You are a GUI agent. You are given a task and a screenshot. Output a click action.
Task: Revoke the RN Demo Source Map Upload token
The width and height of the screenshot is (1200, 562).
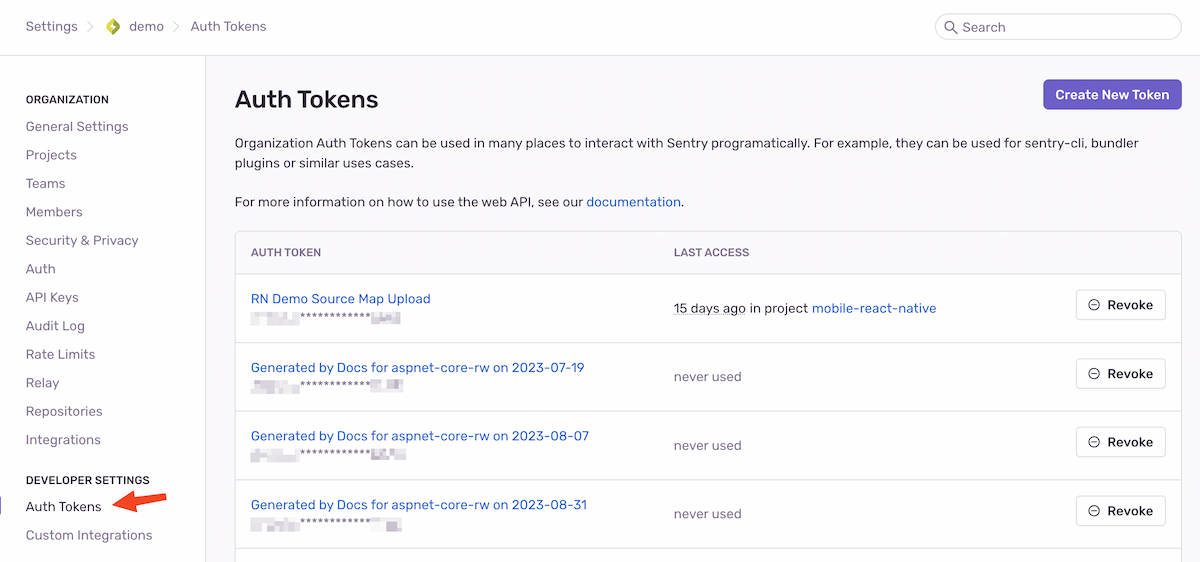click(x=1120, y=305)
